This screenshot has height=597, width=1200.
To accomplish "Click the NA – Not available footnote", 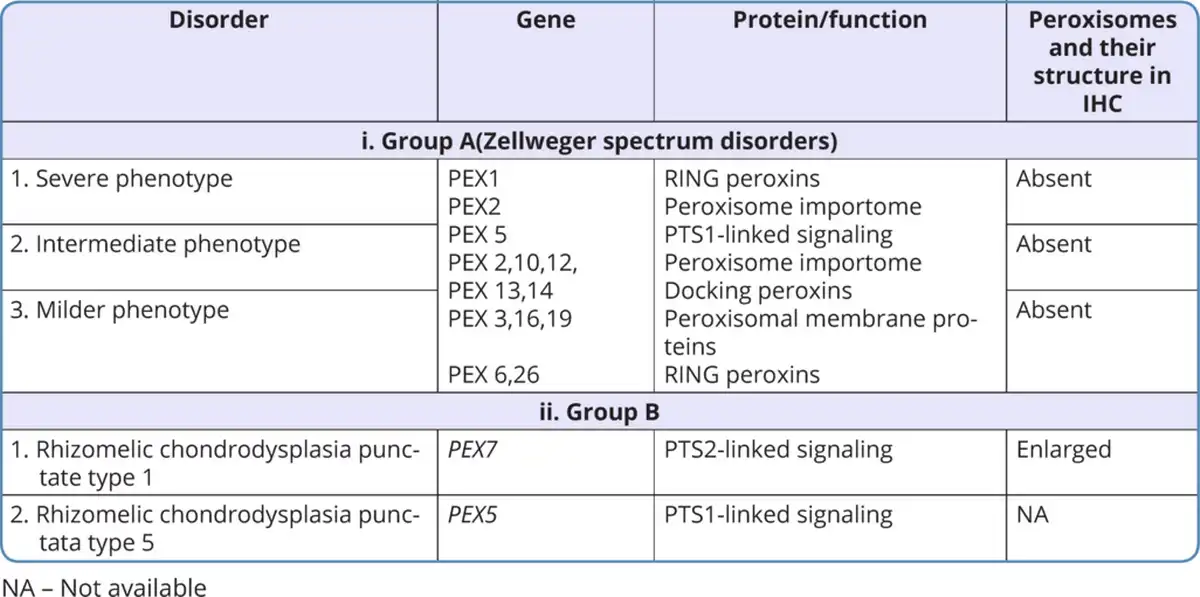I will pyautogui.click(x=104, y=587).
